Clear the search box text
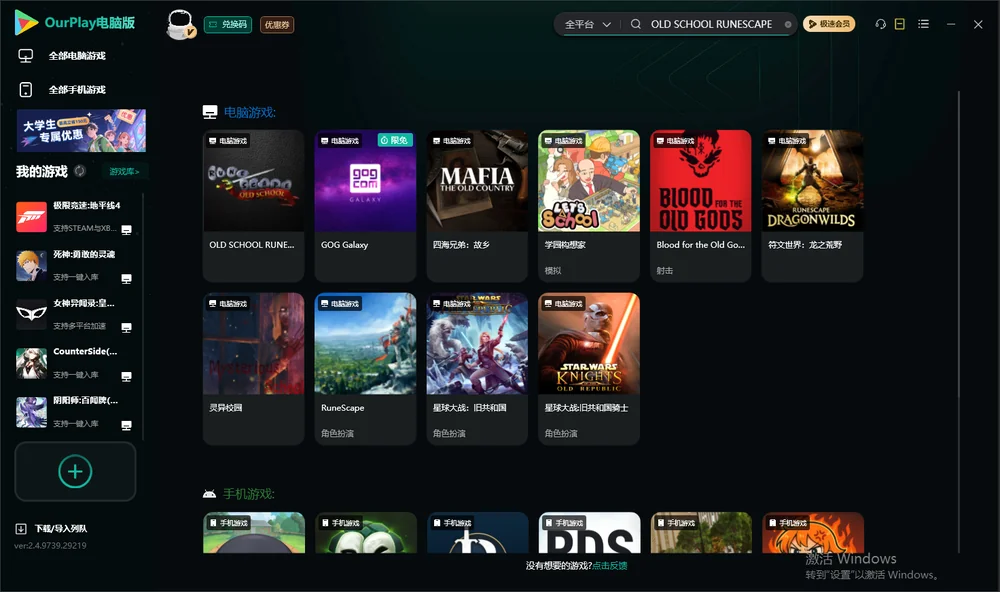The height and width of the screenshot is (592, 1000). (x=788, y=24)
